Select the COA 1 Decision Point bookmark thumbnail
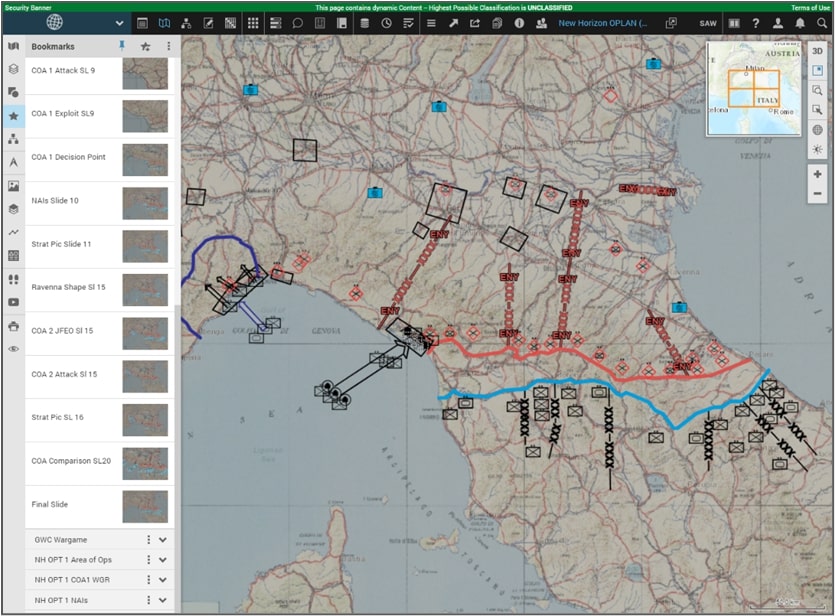 coord(145,158)
